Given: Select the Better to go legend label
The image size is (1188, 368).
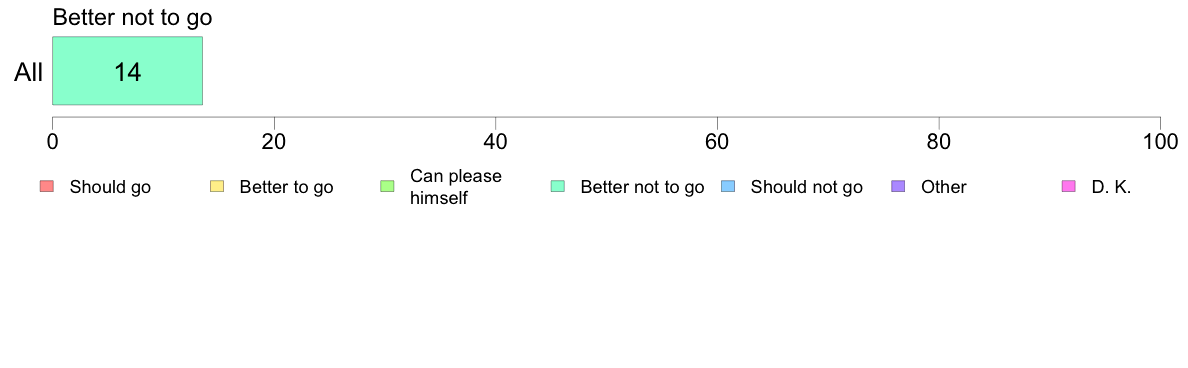Looking at the screenshot, I should point(286,188).
